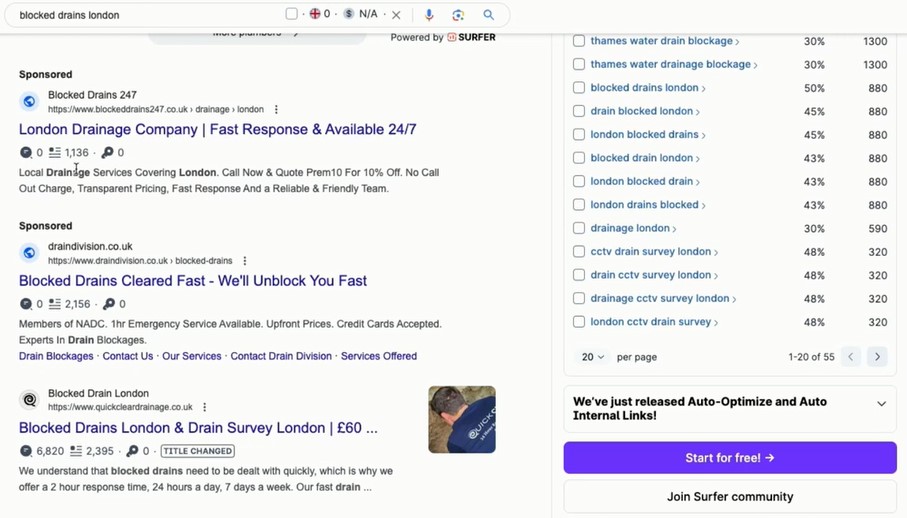The width and height of the screenshot is (907, 518).
Task: Open Blocked Drains Cleared Fast result title
Action: tap(193, 281)
